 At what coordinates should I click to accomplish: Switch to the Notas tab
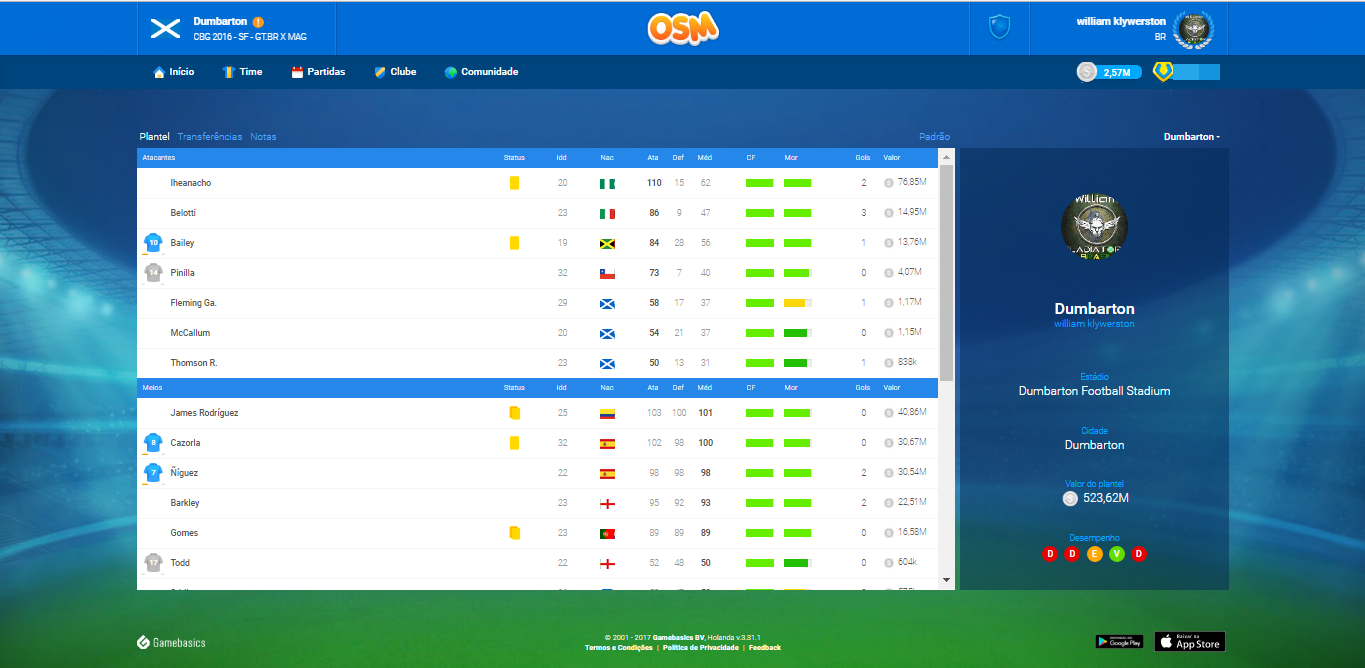[263, 137]
